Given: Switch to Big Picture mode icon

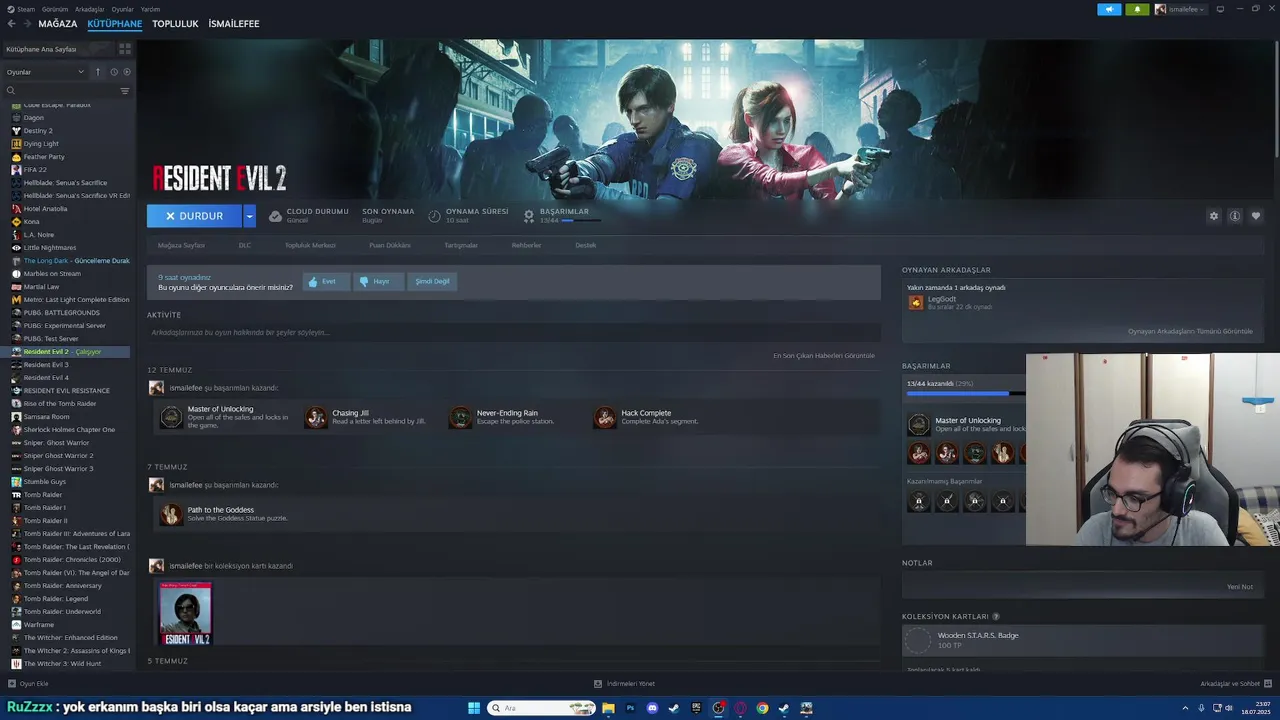Looking at the screenshot, I should 1220,9.
